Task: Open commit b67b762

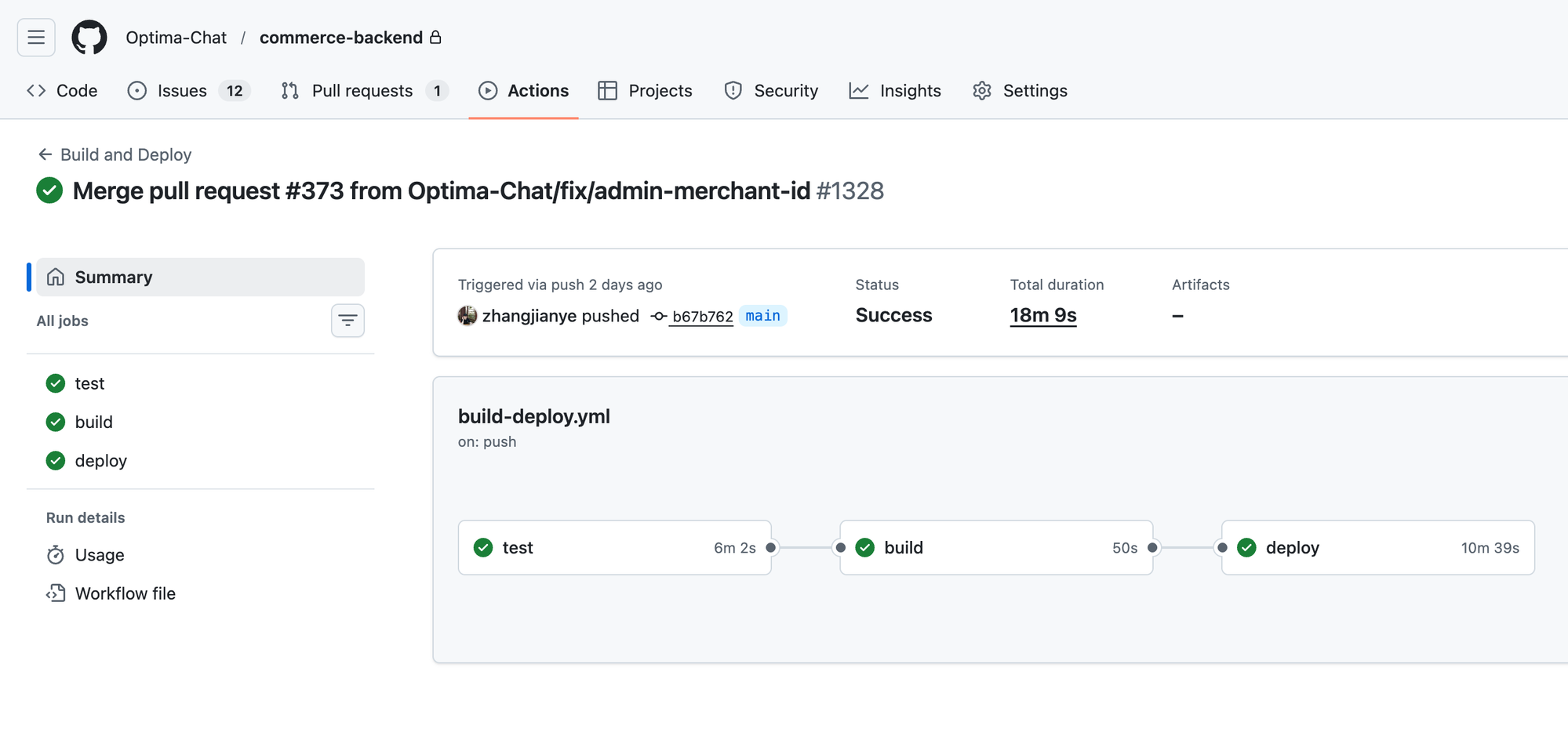Action: coord(702,317)
